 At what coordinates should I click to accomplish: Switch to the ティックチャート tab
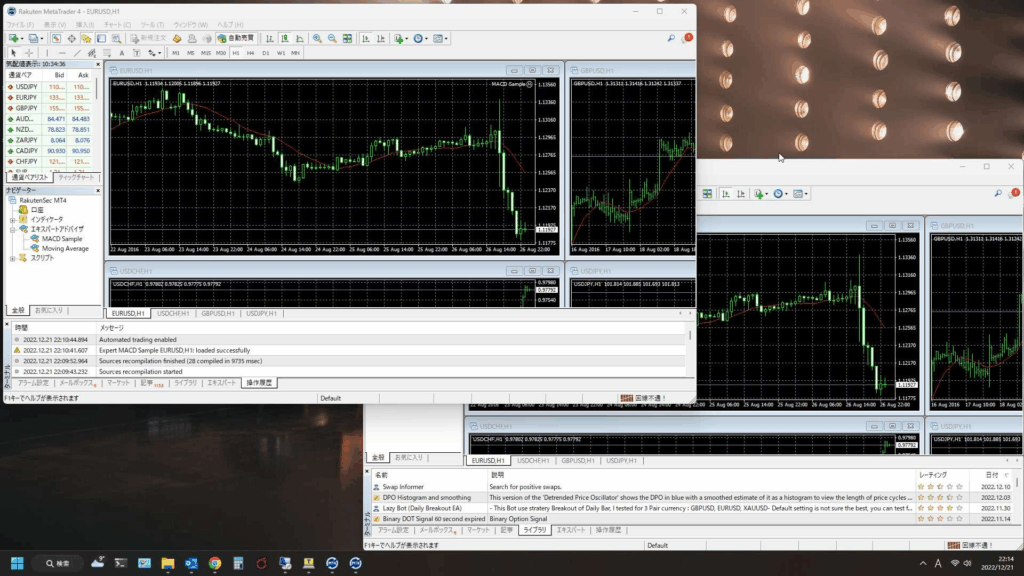coord(76,178)
